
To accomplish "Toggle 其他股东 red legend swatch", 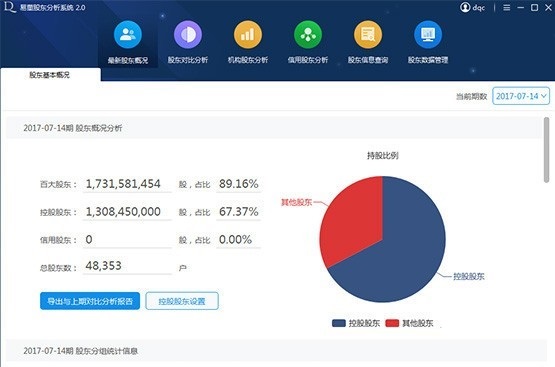I will pos(392,323).
